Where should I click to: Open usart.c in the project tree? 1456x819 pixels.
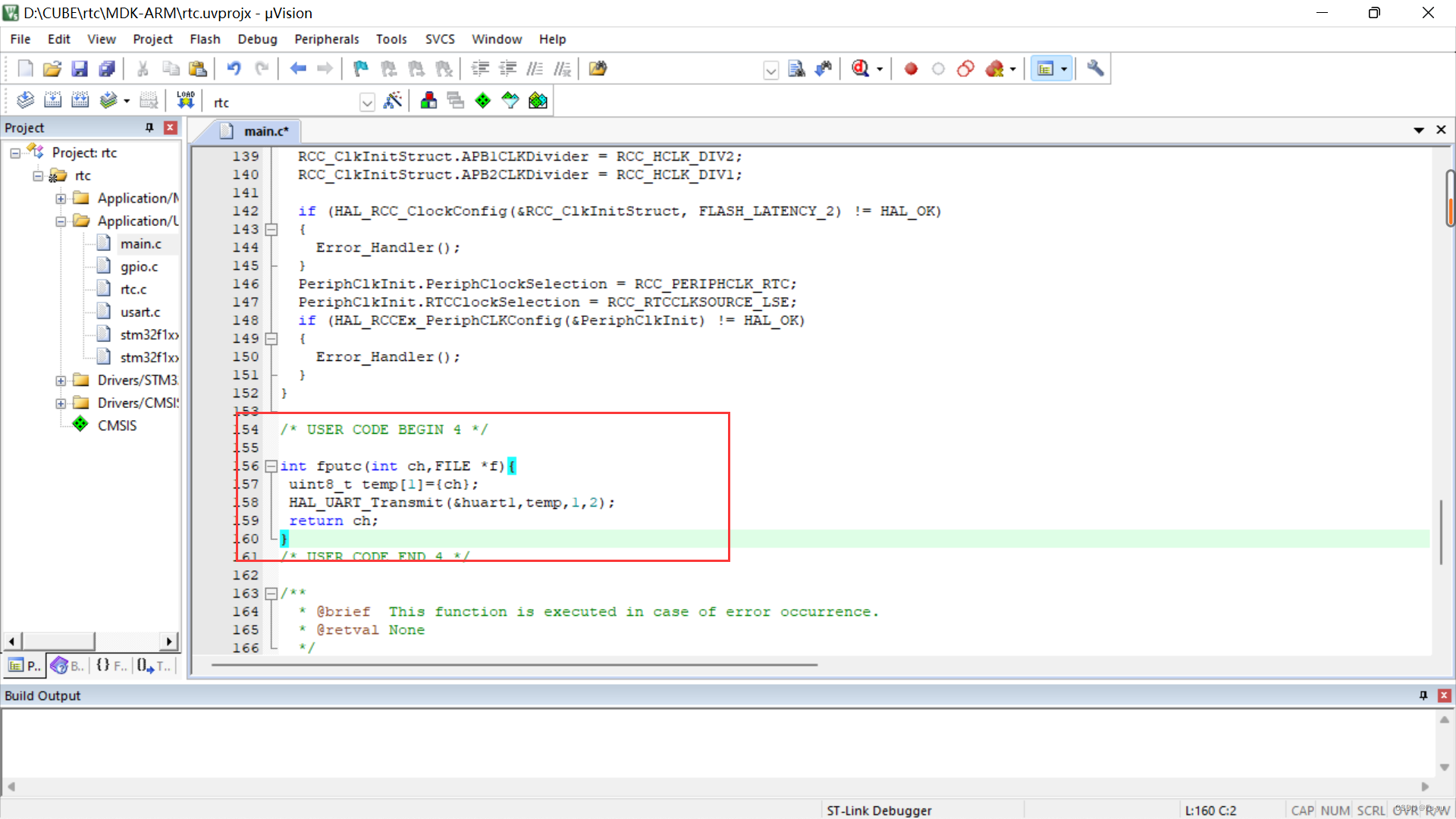140,312
